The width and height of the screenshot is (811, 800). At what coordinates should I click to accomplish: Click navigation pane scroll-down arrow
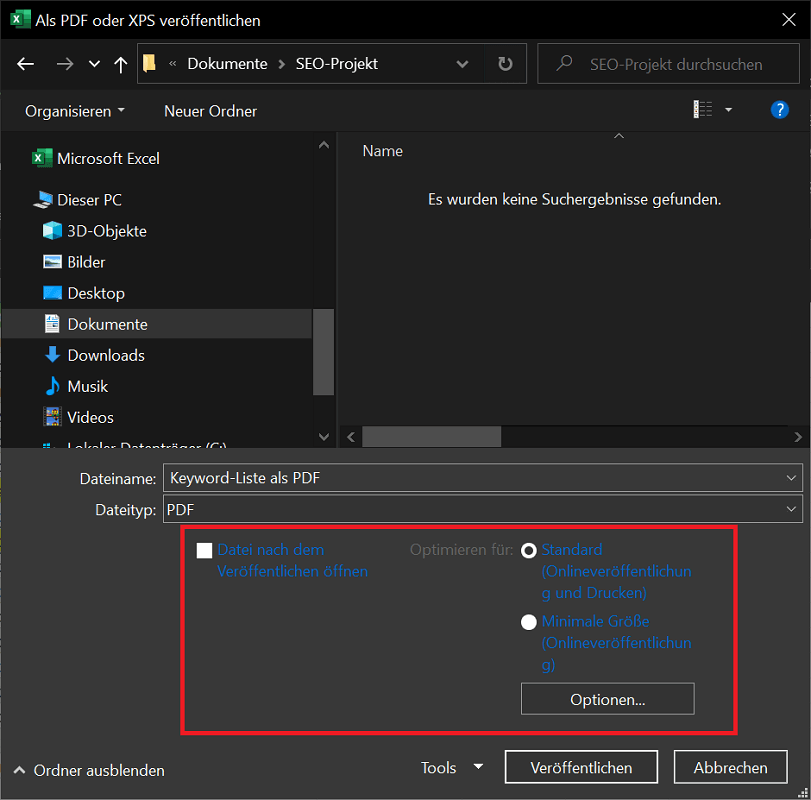(x=324, y=437)
